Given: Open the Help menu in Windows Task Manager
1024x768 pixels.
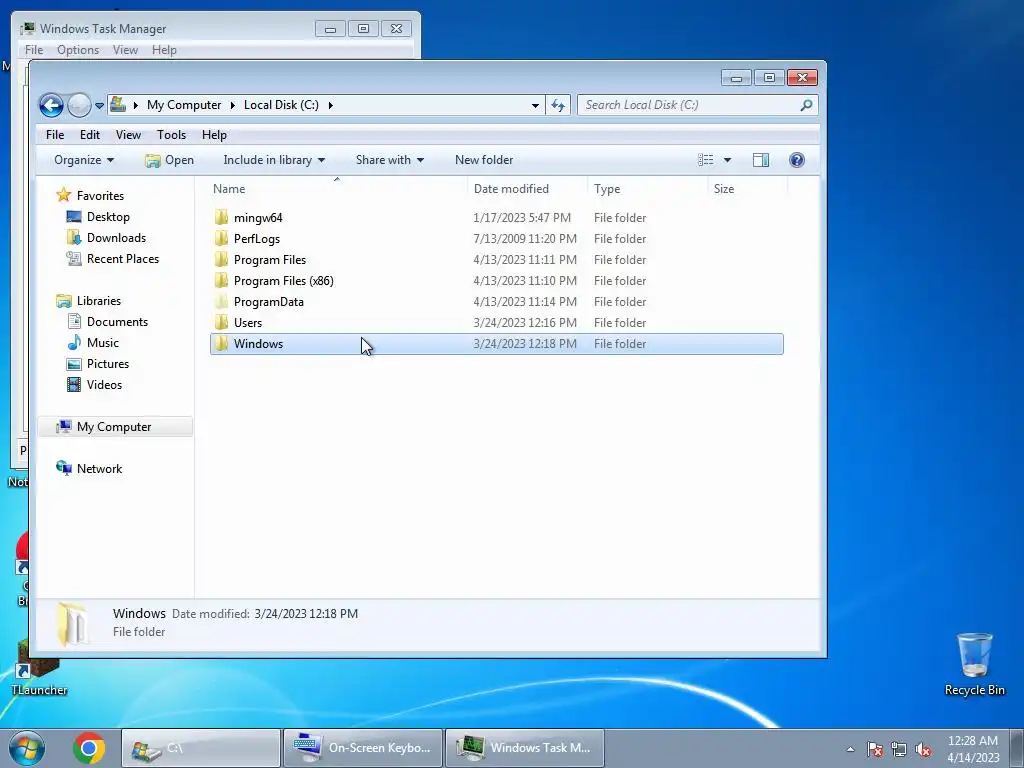Looking at the screenshot, I should click(x=164, y=50).
